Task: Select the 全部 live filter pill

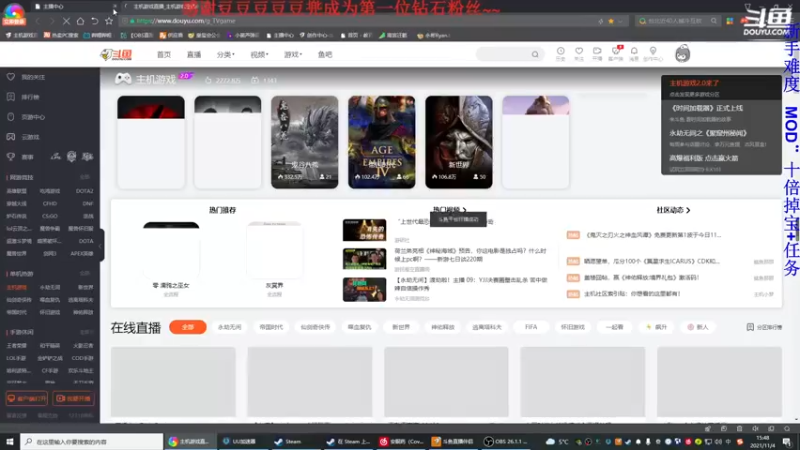Action: pyautogui.click(x=188, y=327)
